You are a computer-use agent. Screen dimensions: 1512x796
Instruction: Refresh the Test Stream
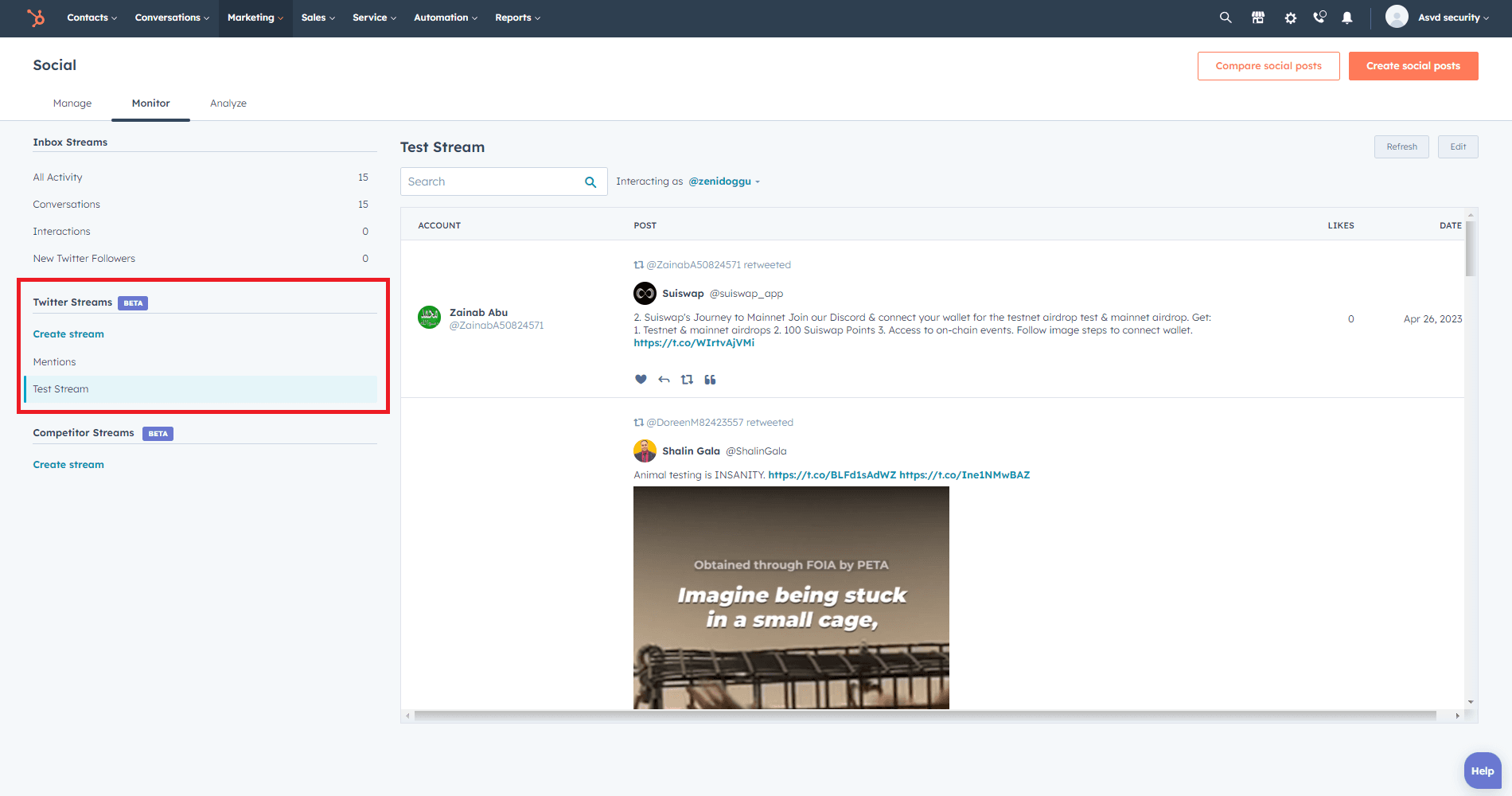coord(1401,146)
